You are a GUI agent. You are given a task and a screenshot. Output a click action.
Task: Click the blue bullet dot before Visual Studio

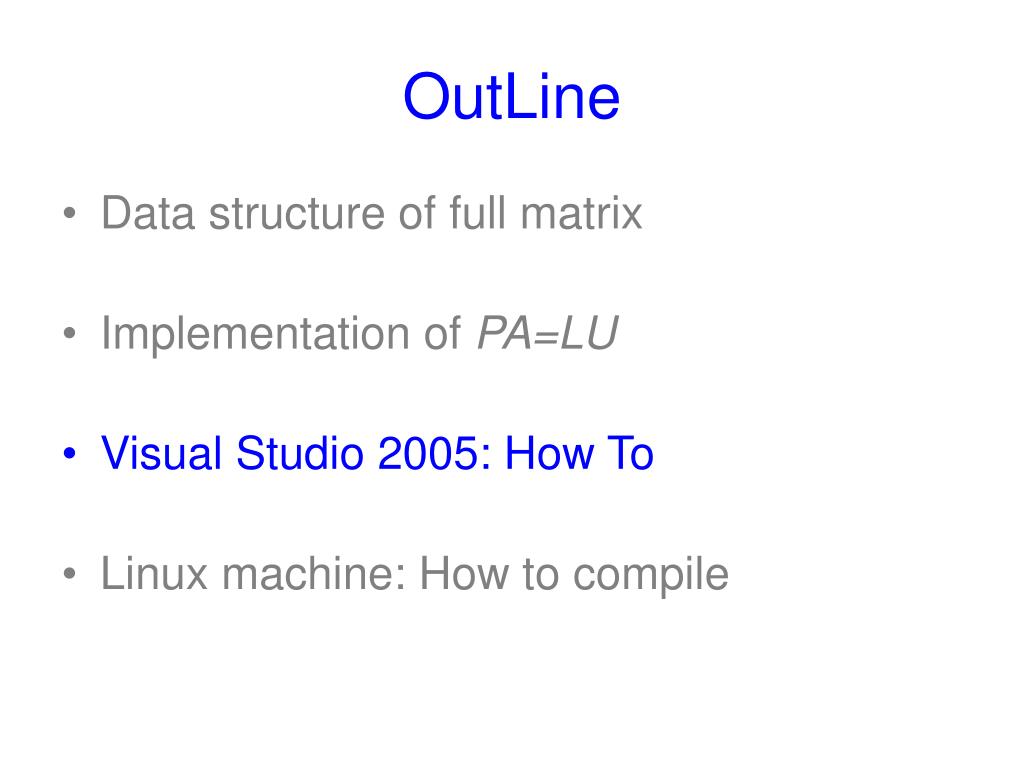(x=69, y=453)
